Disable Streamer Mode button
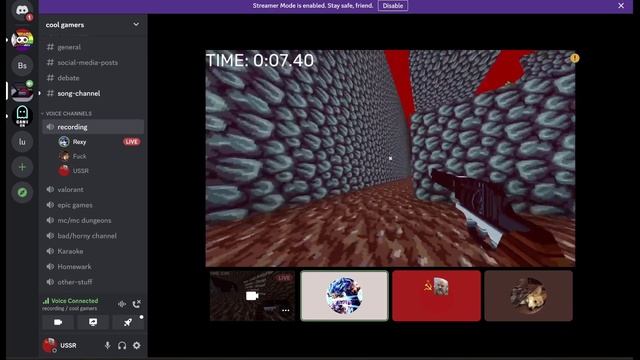 pyautogui.click(x=393, y=6)
